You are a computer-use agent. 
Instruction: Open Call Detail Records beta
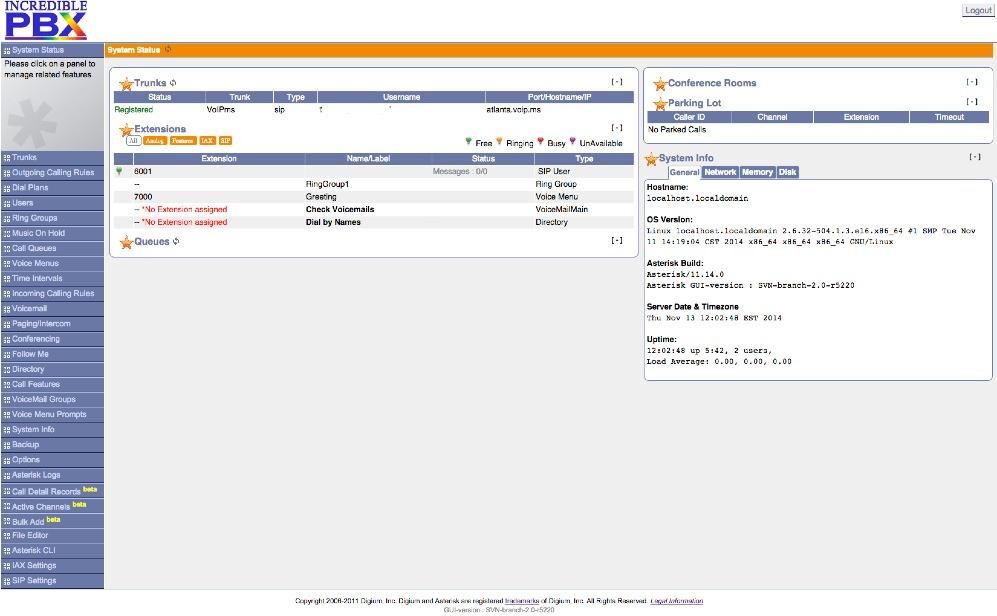52,491
